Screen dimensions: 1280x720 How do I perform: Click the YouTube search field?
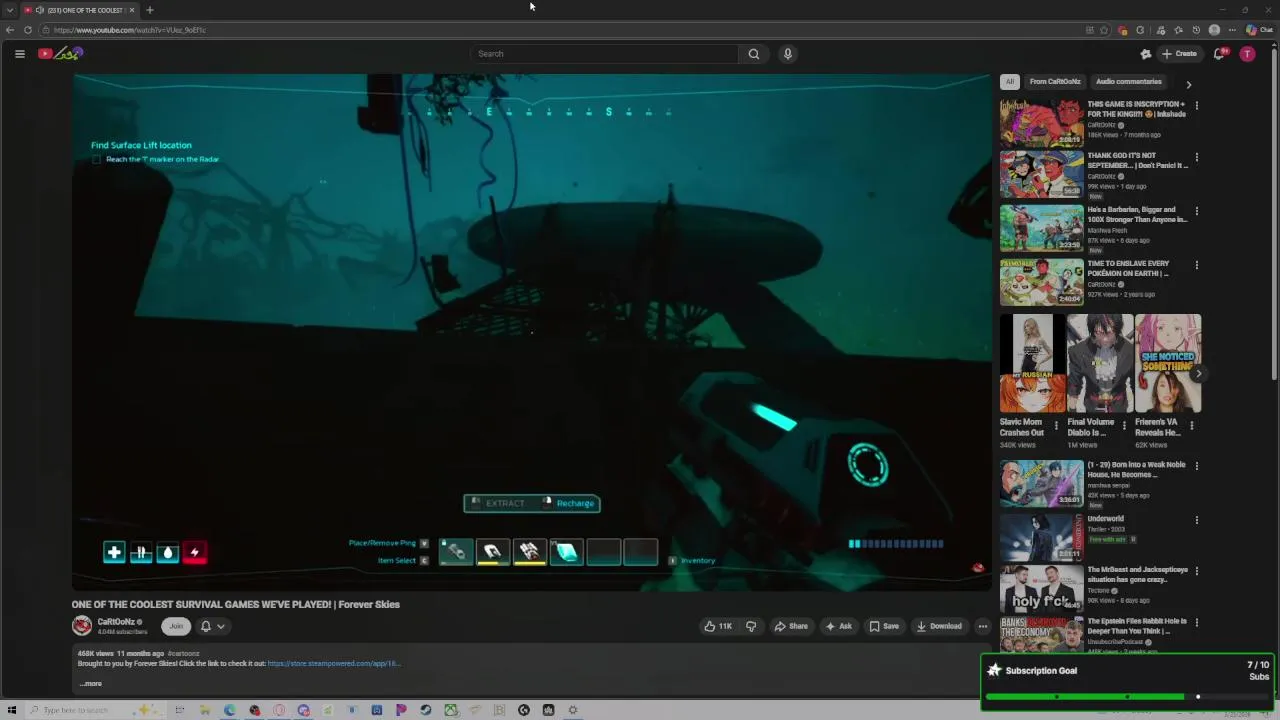pos(605,54)
